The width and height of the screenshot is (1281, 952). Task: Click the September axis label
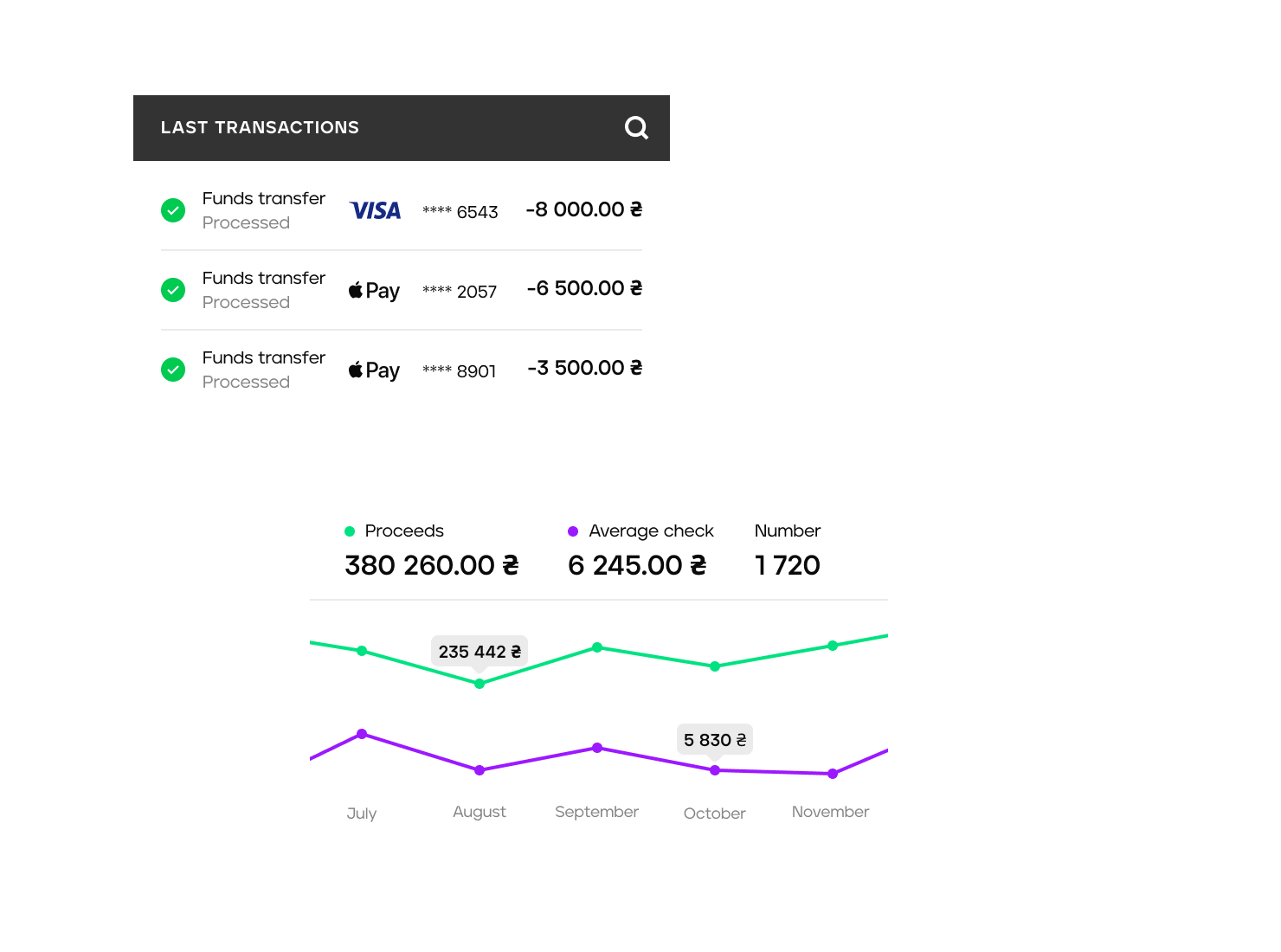tap(597, 812)
